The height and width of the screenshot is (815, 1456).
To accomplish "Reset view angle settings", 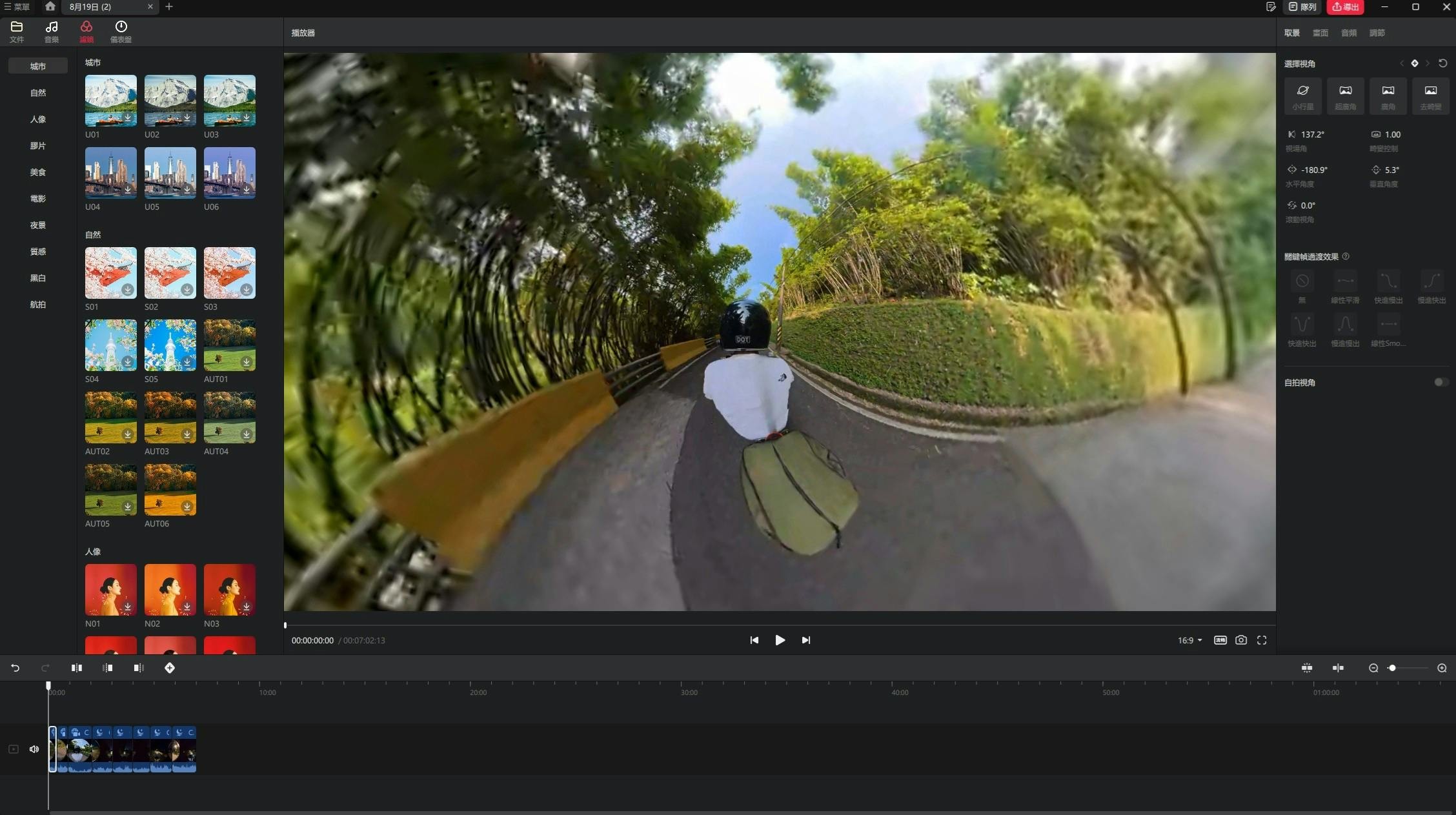I will pos(1442,63).
